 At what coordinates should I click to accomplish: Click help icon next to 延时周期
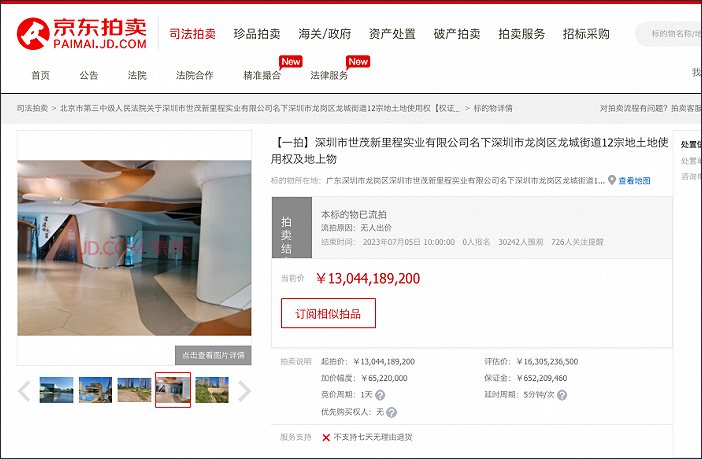562,395
